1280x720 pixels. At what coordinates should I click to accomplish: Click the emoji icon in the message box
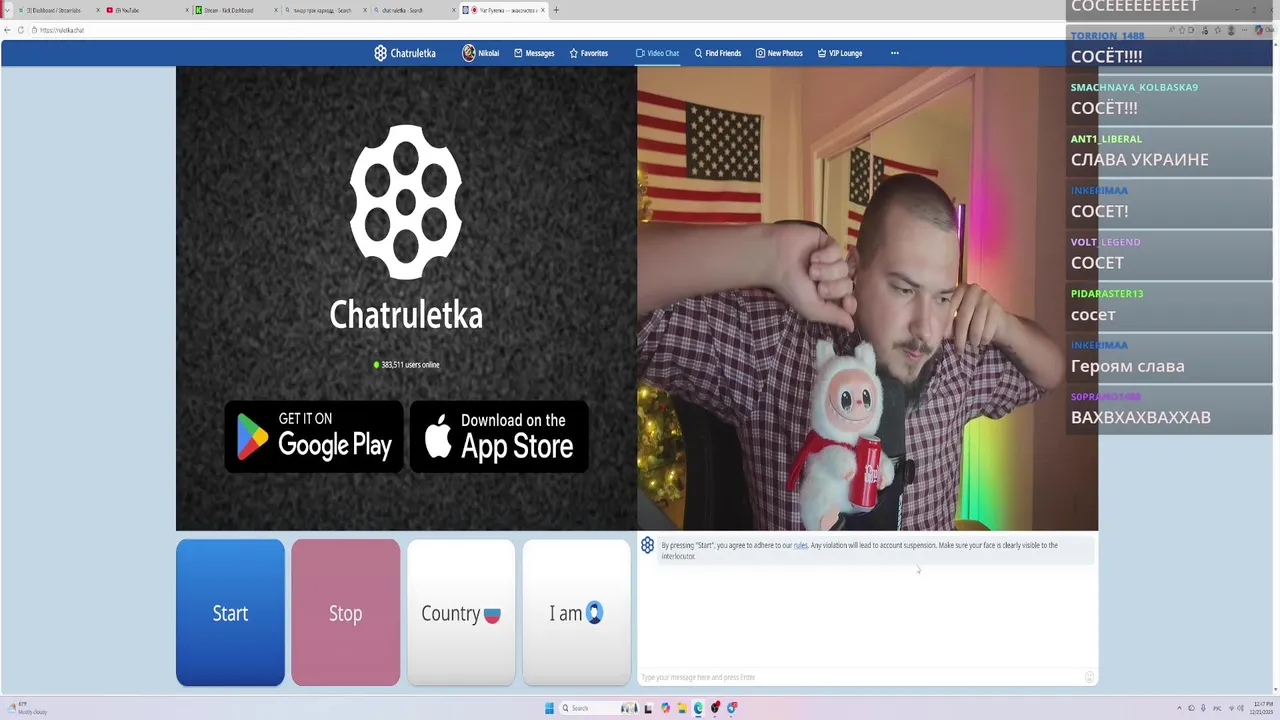coord(1089,677)
